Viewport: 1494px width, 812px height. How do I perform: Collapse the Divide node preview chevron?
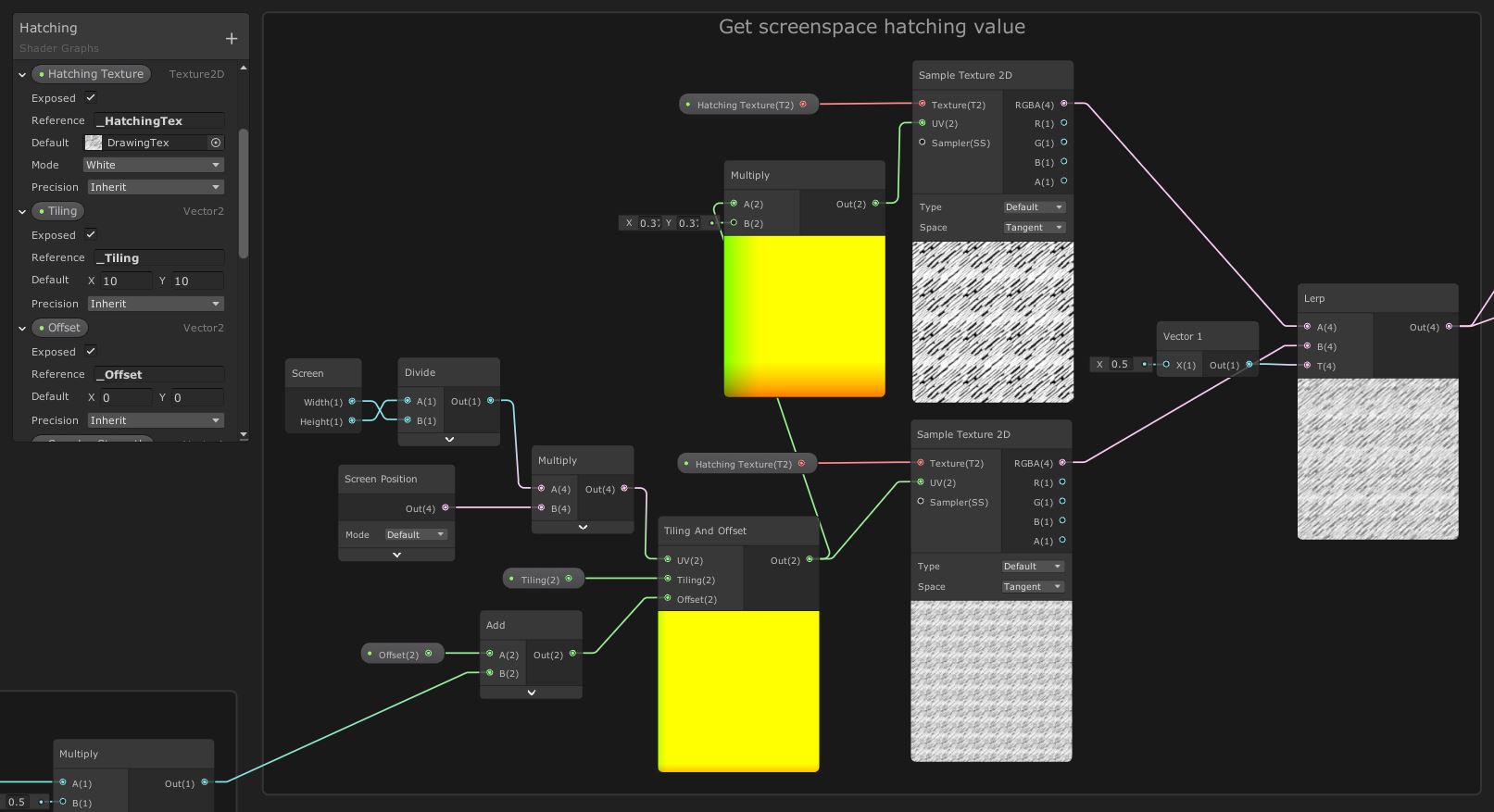coord(449,440)
